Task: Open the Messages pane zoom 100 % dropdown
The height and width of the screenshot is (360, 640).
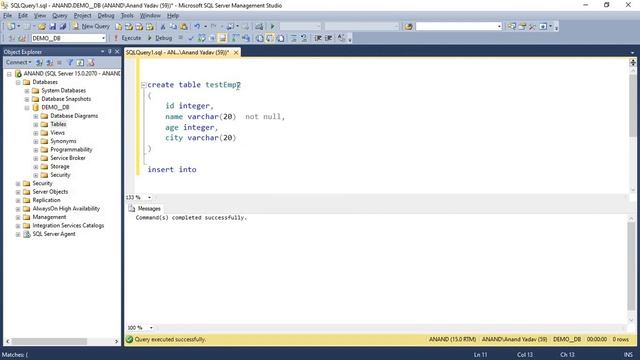Action: [151, 328]
